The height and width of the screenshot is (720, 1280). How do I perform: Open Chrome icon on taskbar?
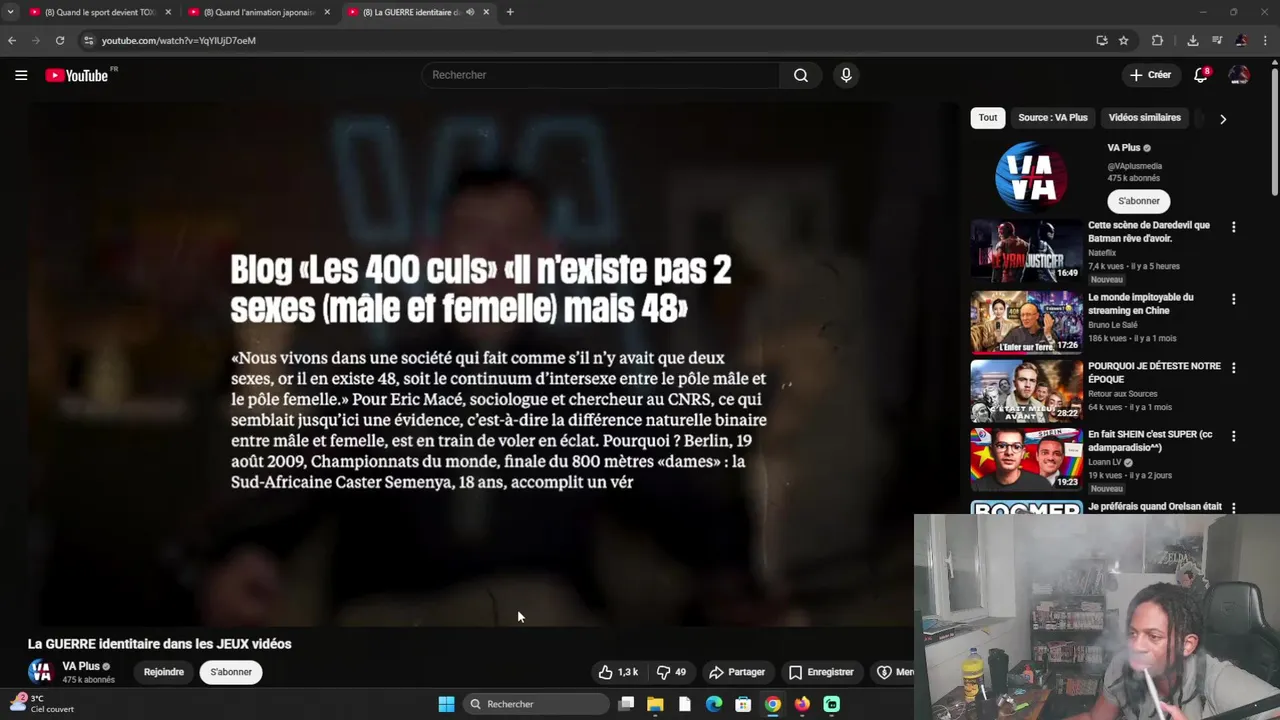[773, 704]
